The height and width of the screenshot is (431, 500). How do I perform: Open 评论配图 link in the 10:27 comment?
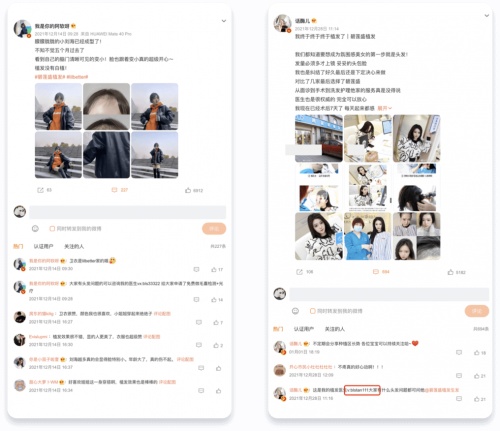162,314
